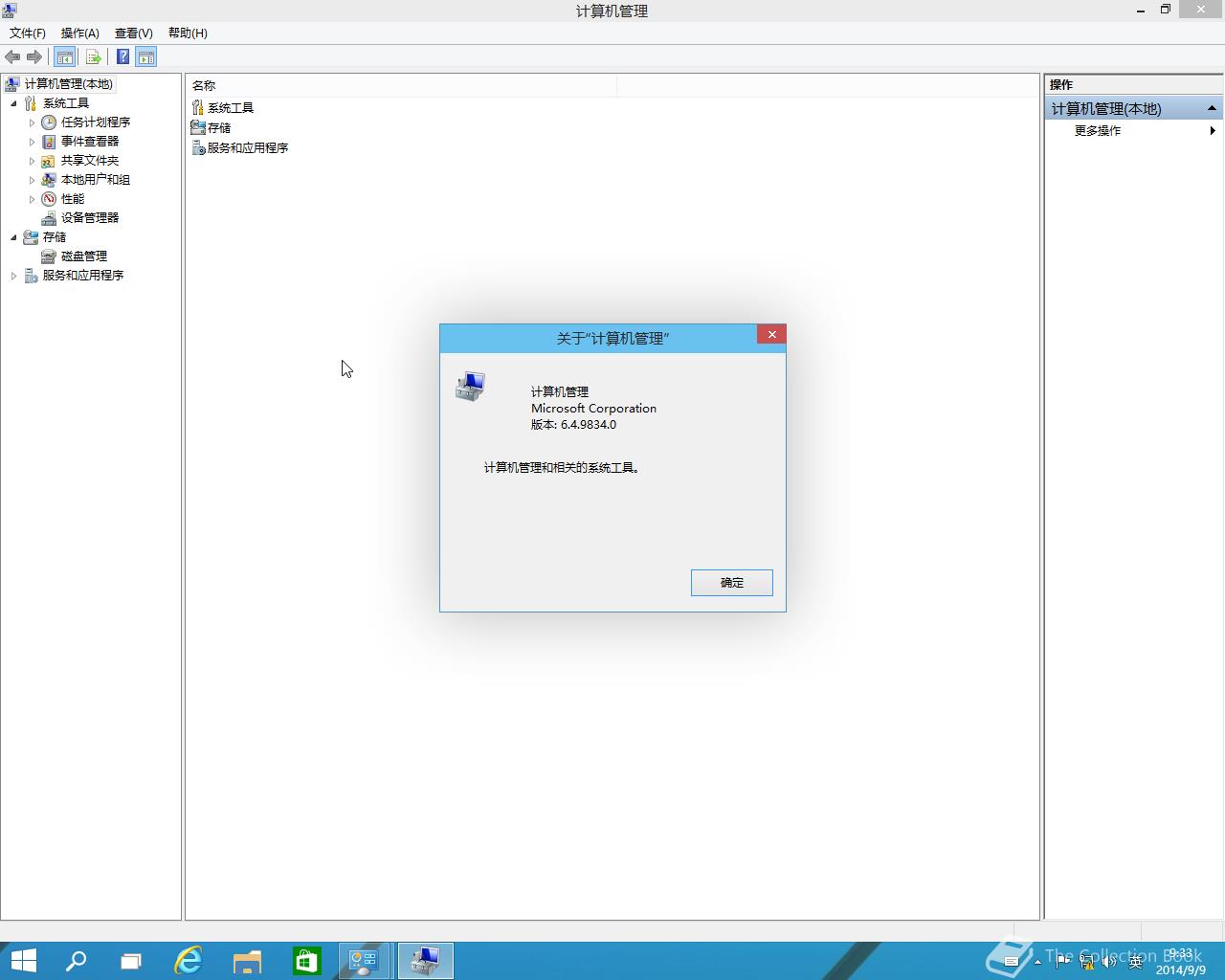
Task: Open 更多操作 submenu arrow
Action: click(x=1213, y=131)
